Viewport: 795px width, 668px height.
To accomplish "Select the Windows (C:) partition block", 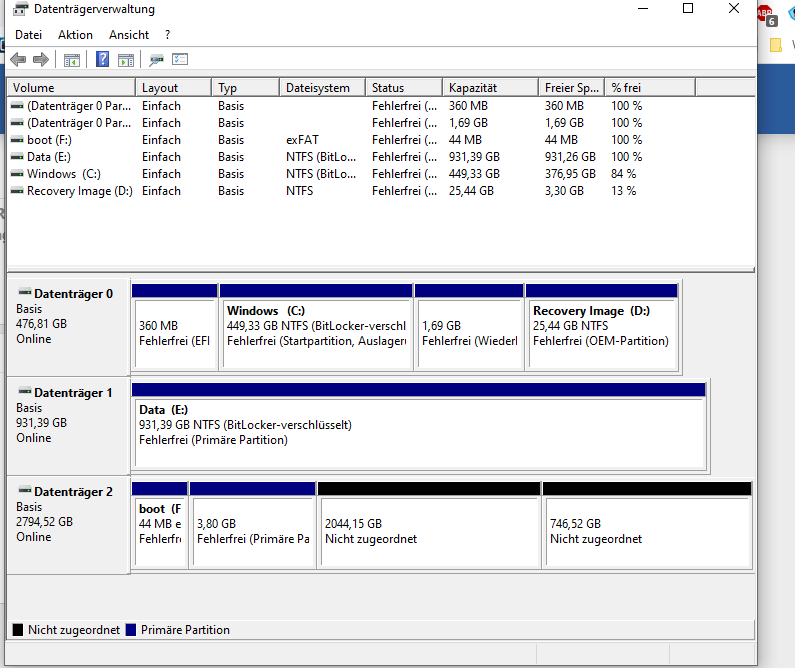I will pyautogui.click(x=316, y=327).
